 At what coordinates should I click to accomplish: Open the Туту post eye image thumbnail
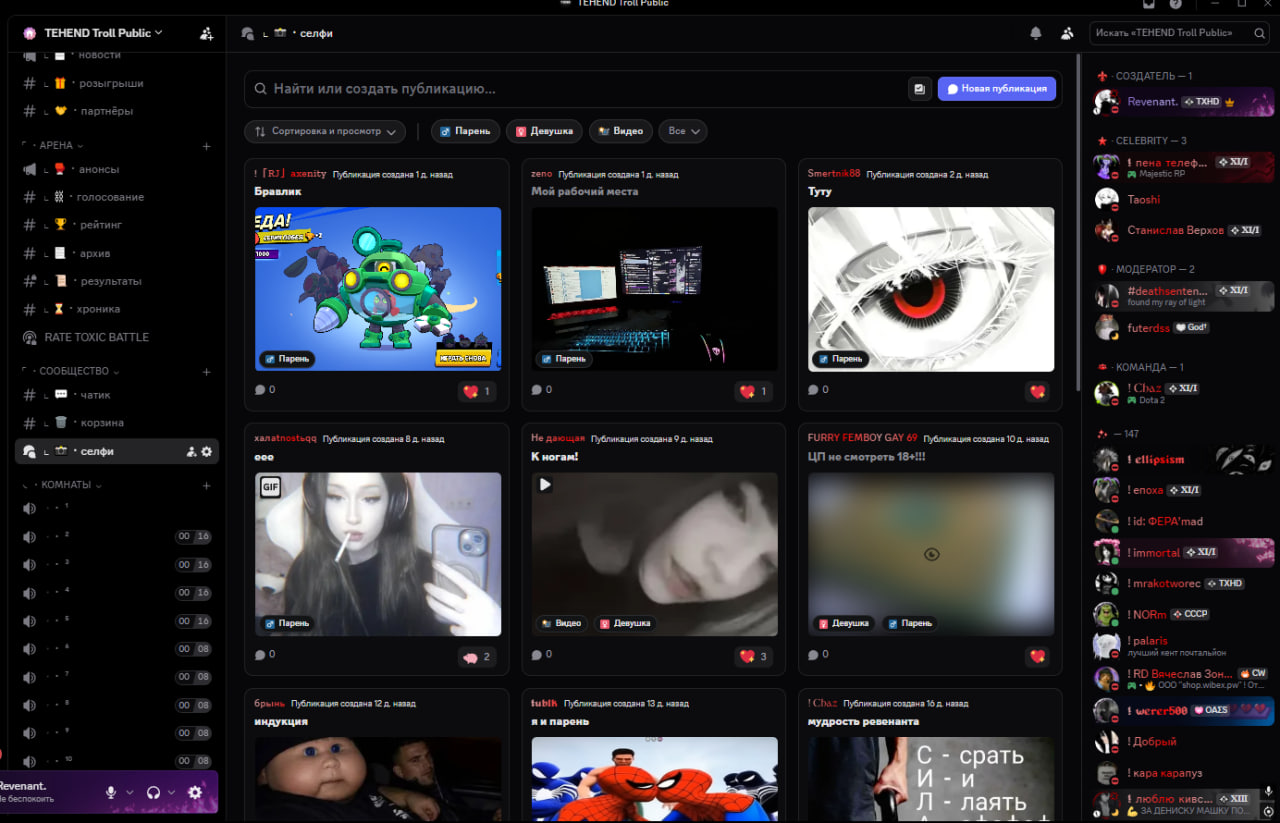point(931,289)
